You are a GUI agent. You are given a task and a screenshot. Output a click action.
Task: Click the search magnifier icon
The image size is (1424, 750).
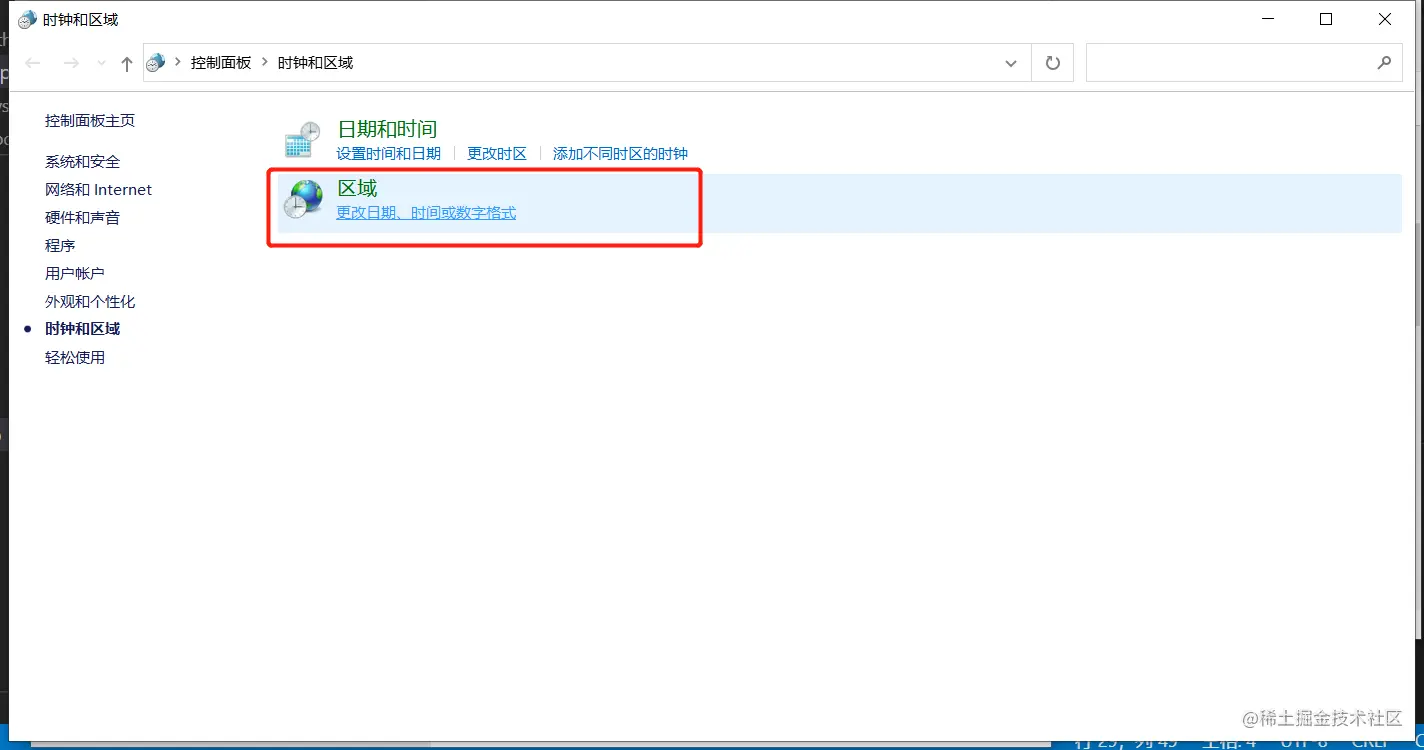[x=1384, y=63]
